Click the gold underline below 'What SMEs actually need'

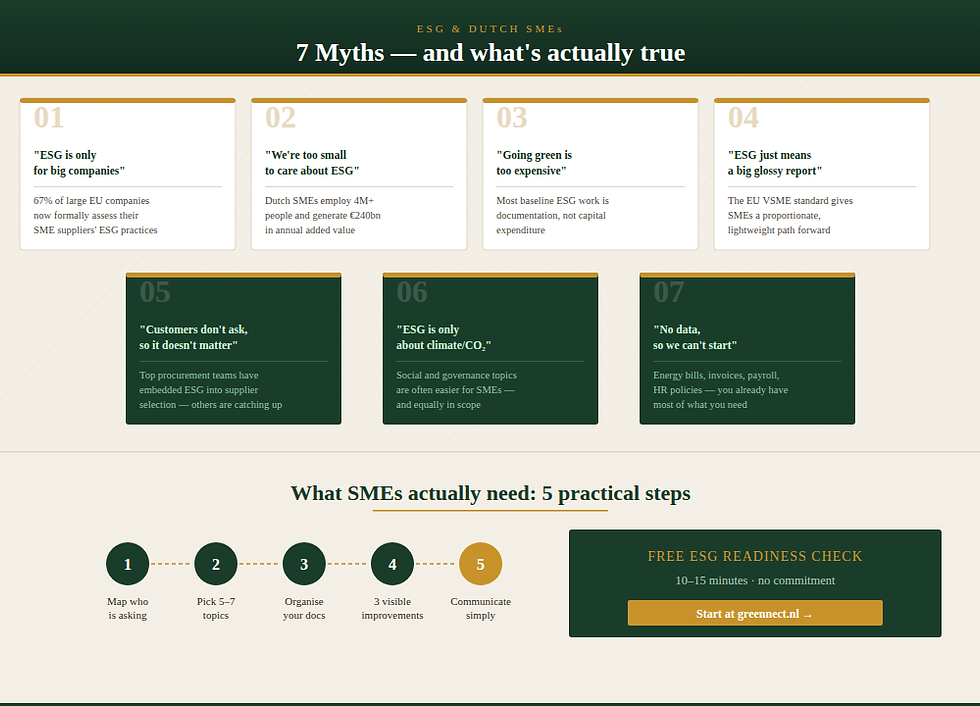[x=489, y=509]
